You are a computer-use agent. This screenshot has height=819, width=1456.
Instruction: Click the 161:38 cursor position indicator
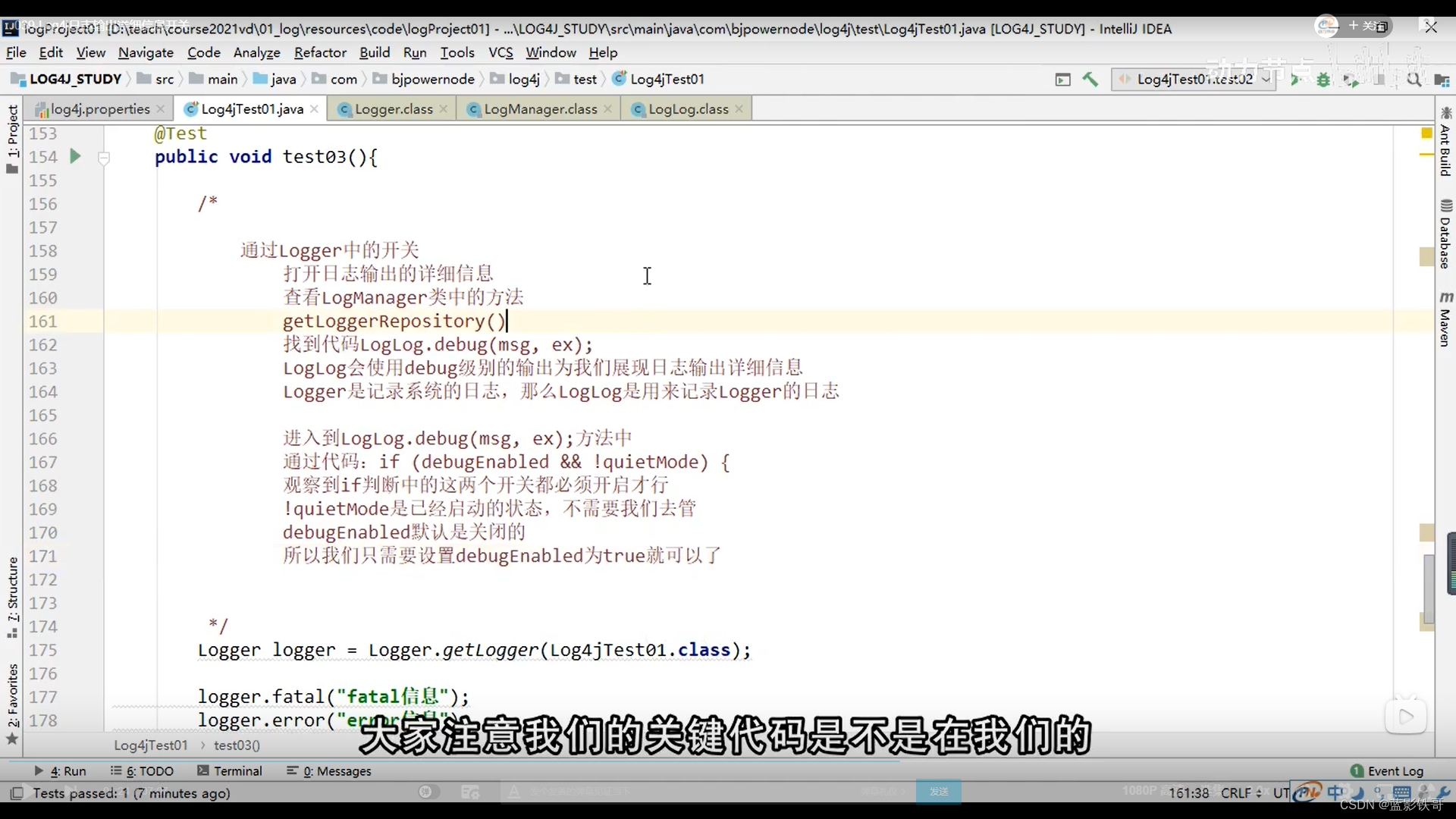tap(1188, 793)
